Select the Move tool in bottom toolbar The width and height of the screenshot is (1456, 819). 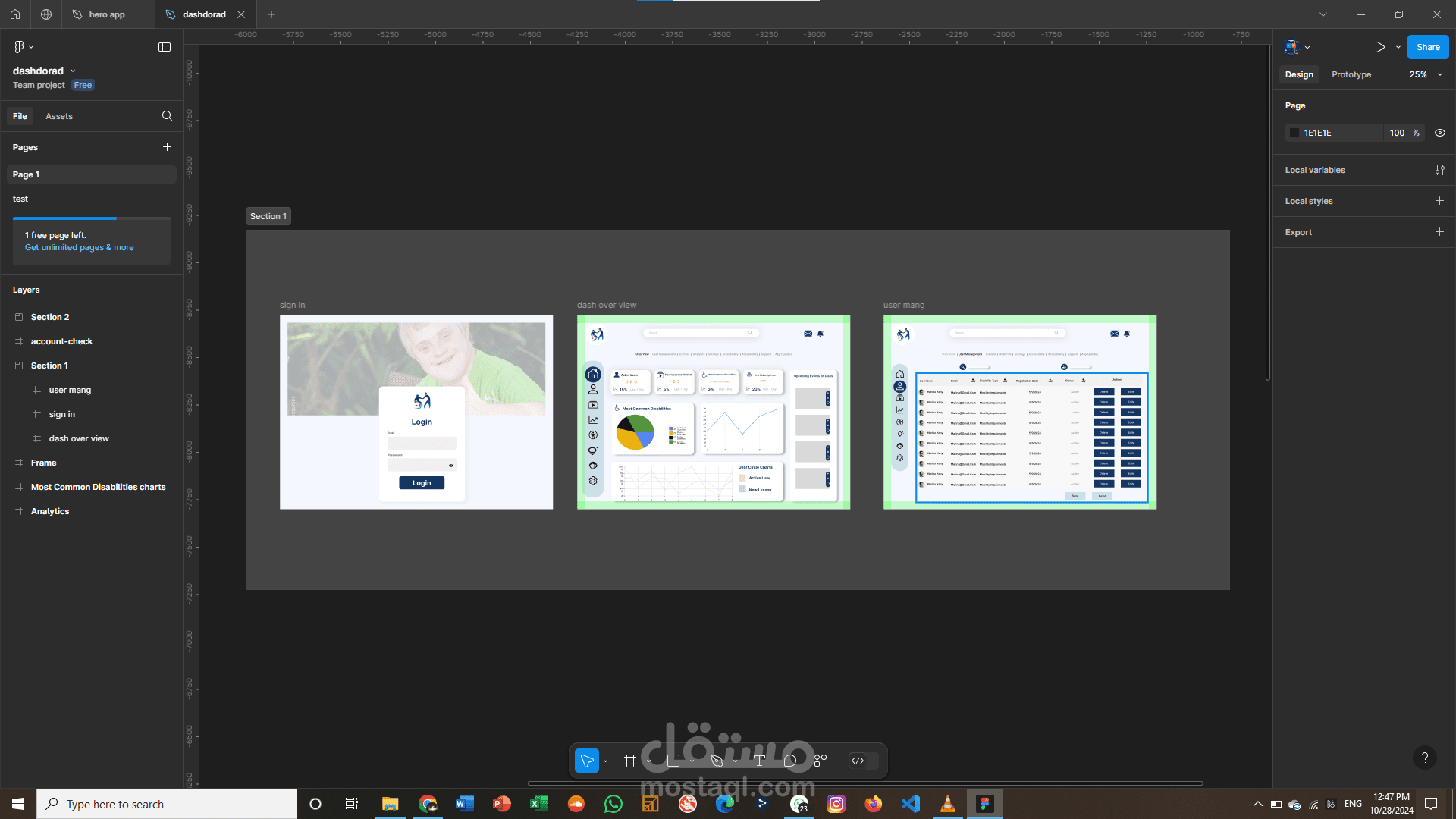pos(586,761)
